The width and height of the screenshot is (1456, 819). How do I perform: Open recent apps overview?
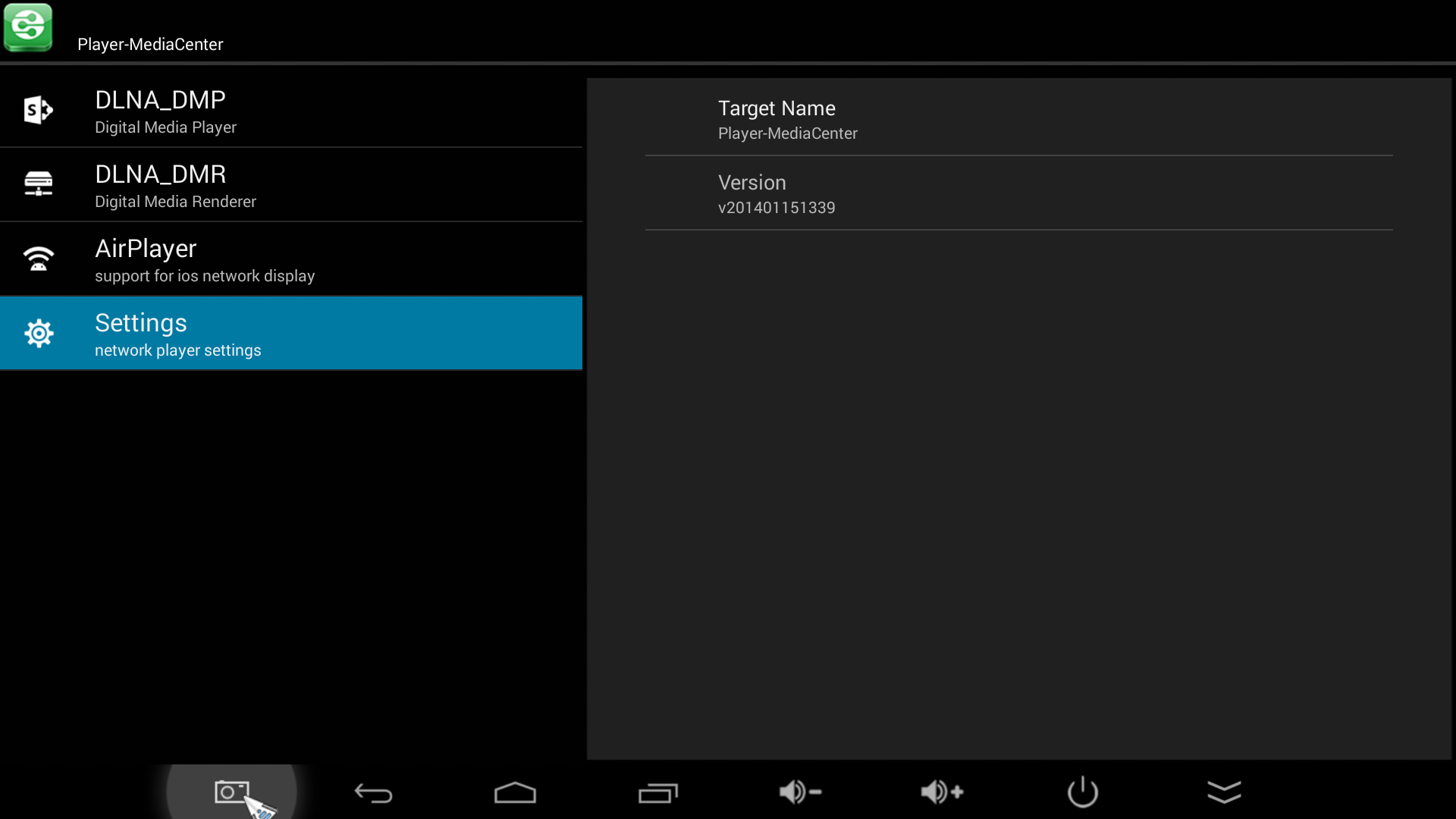click(658, 792)
